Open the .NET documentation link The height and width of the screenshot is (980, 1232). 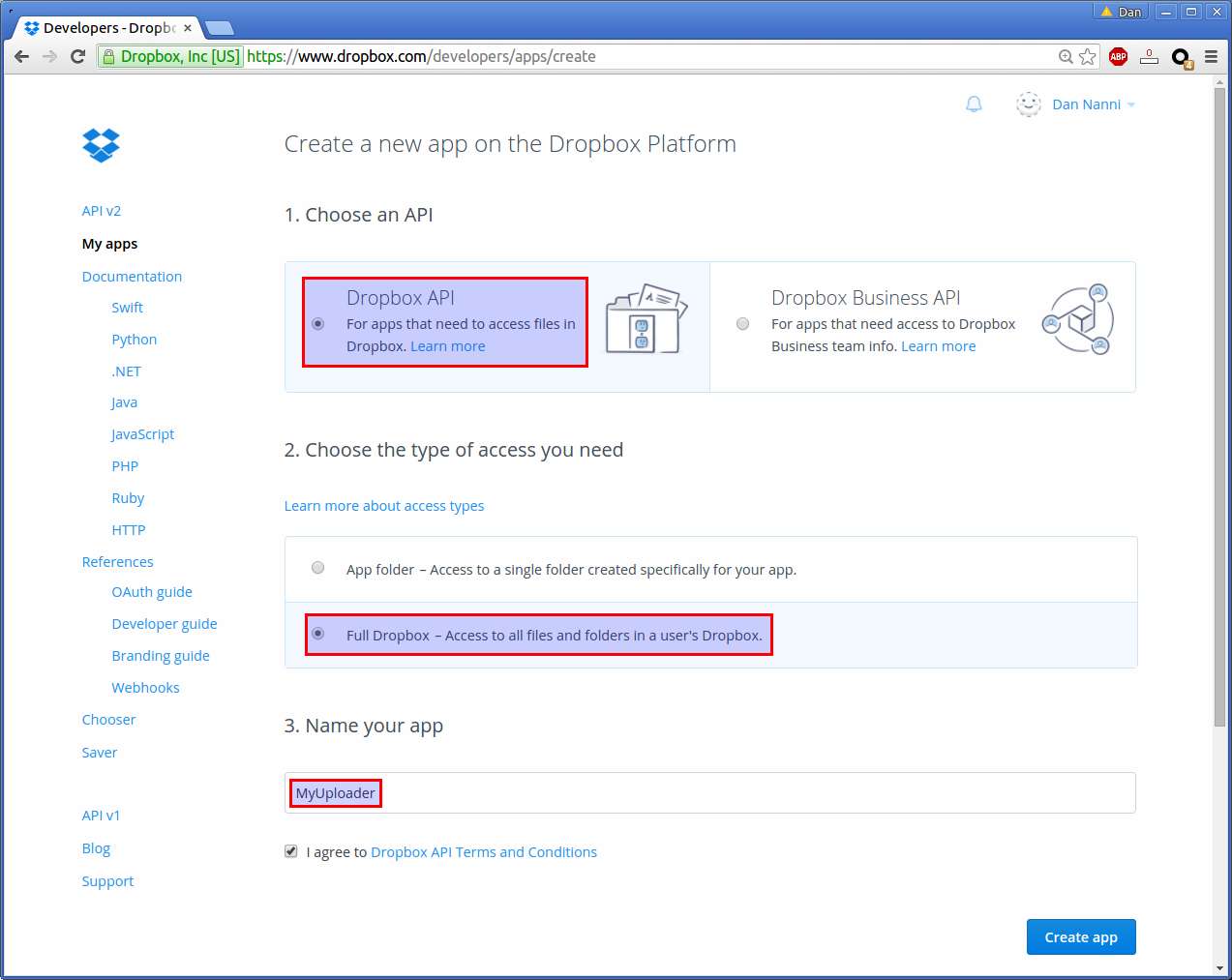(126, 371)
